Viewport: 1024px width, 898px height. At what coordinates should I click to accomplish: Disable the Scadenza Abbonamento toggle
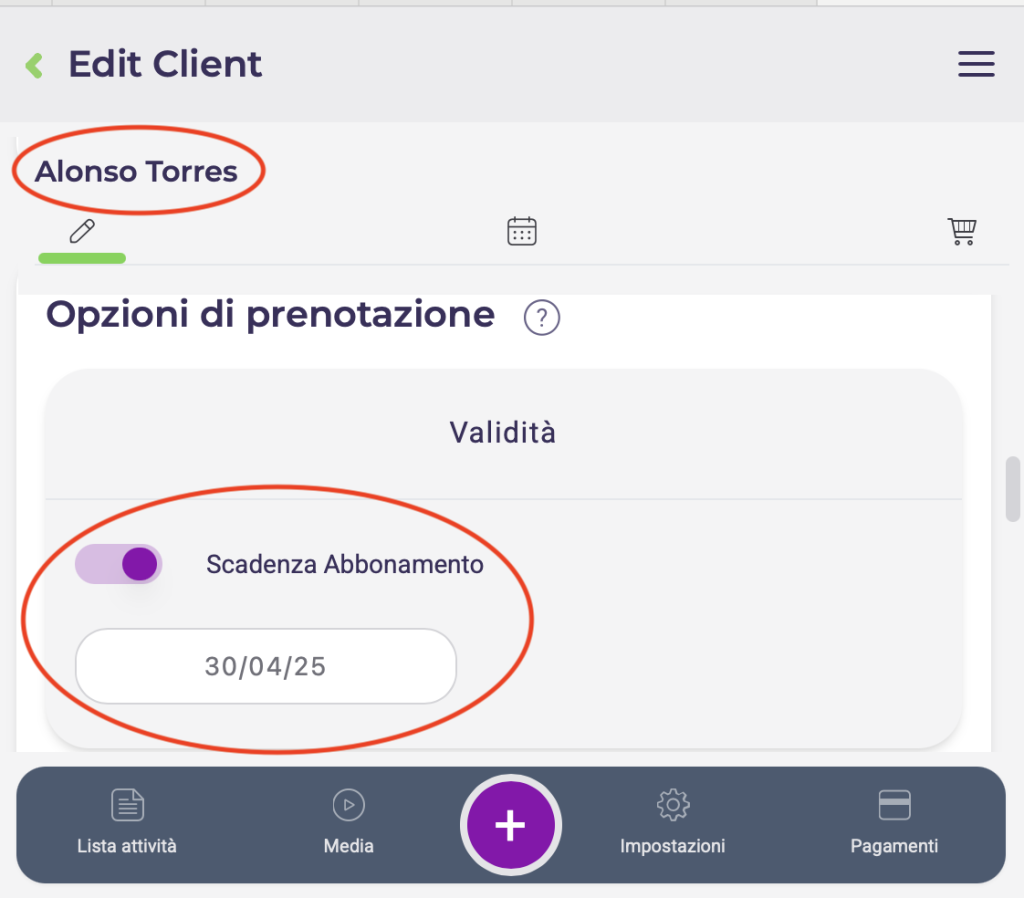click(x=119, y=564)
